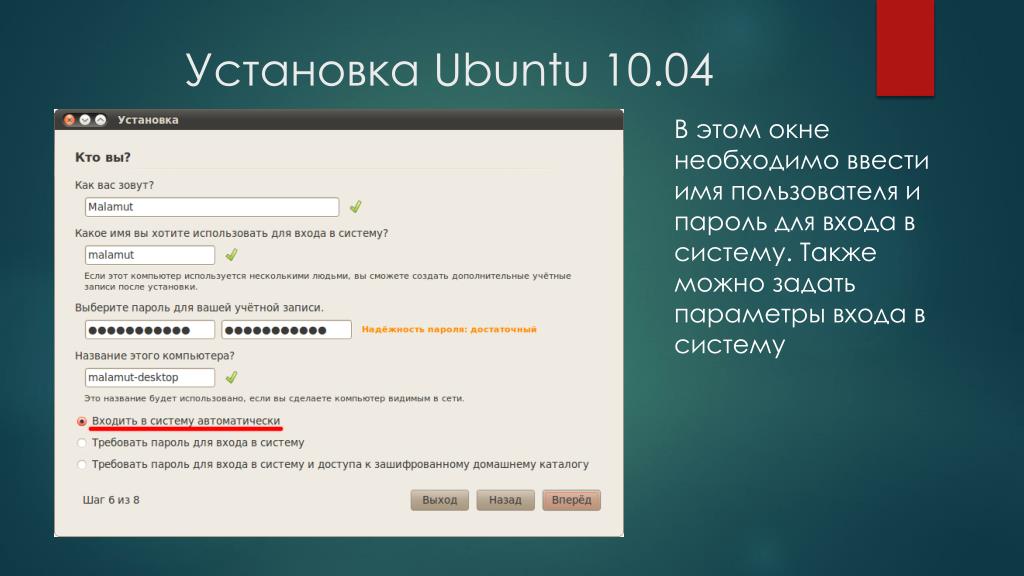Focus the full name field 'Malamut'

pos(212,207)
